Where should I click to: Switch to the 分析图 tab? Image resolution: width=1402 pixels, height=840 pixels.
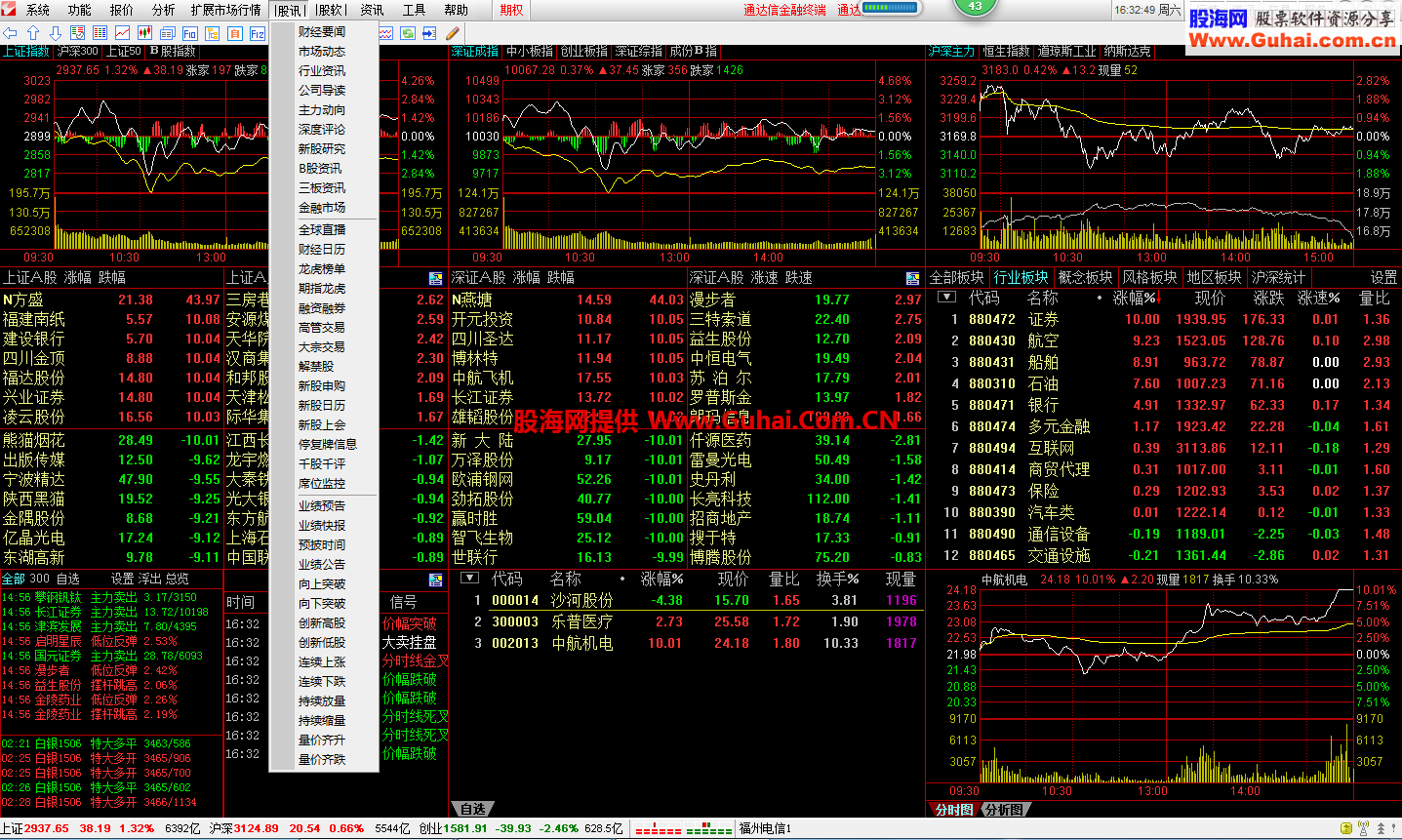click(1004, 810)
